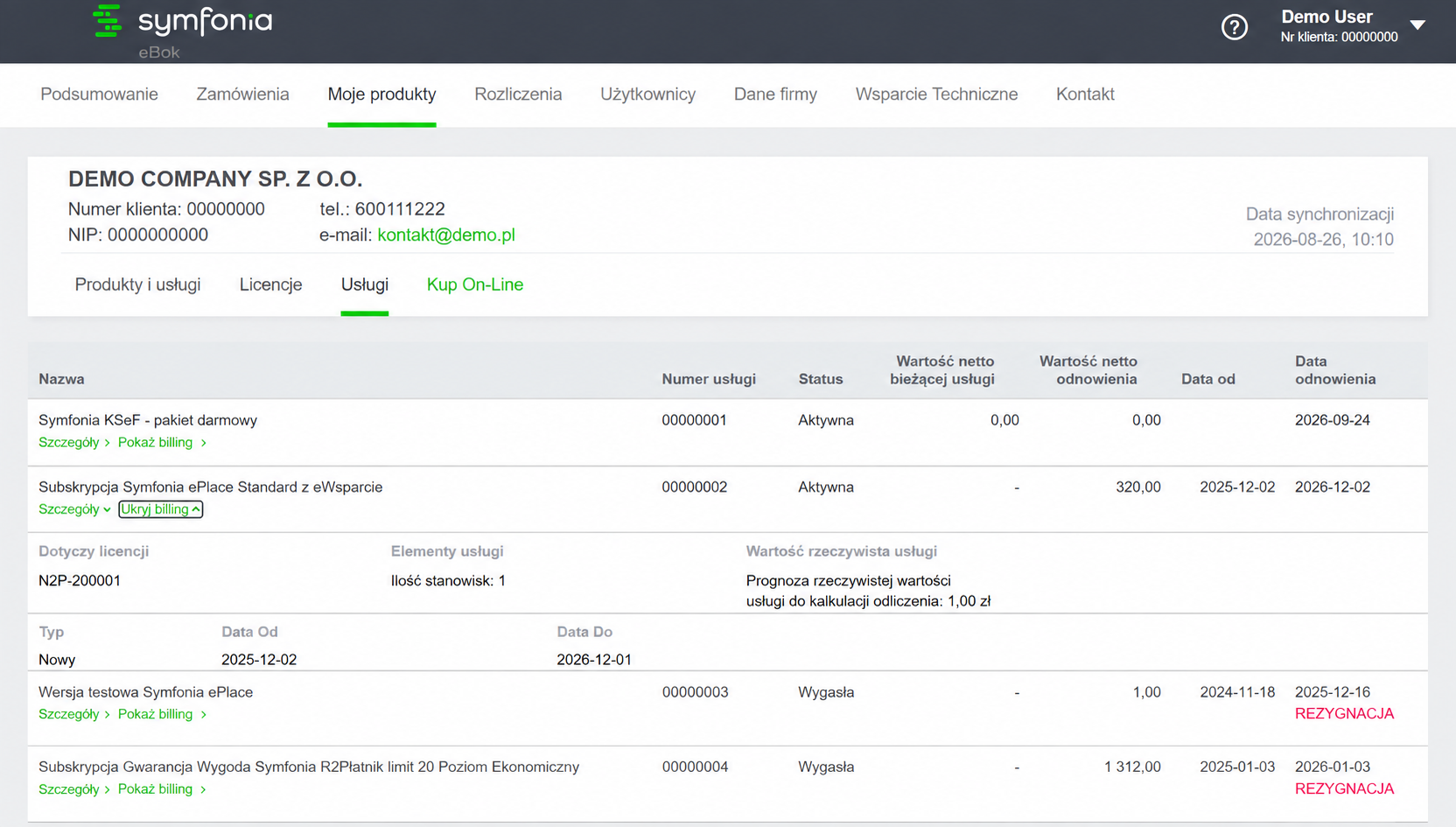This screenshot has width=1456, height=827.
Task: Open the Zamówienia tab
Action: (242, 95)
